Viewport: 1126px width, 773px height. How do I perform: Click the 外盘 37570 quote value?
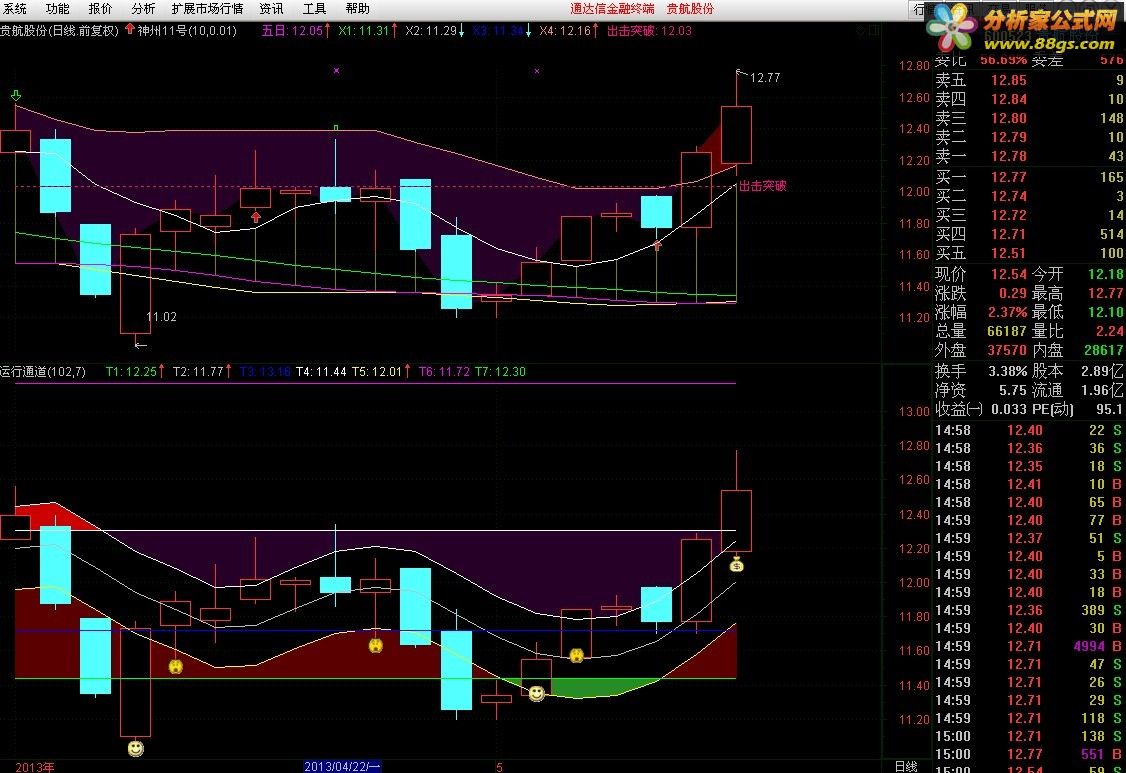1007,351
